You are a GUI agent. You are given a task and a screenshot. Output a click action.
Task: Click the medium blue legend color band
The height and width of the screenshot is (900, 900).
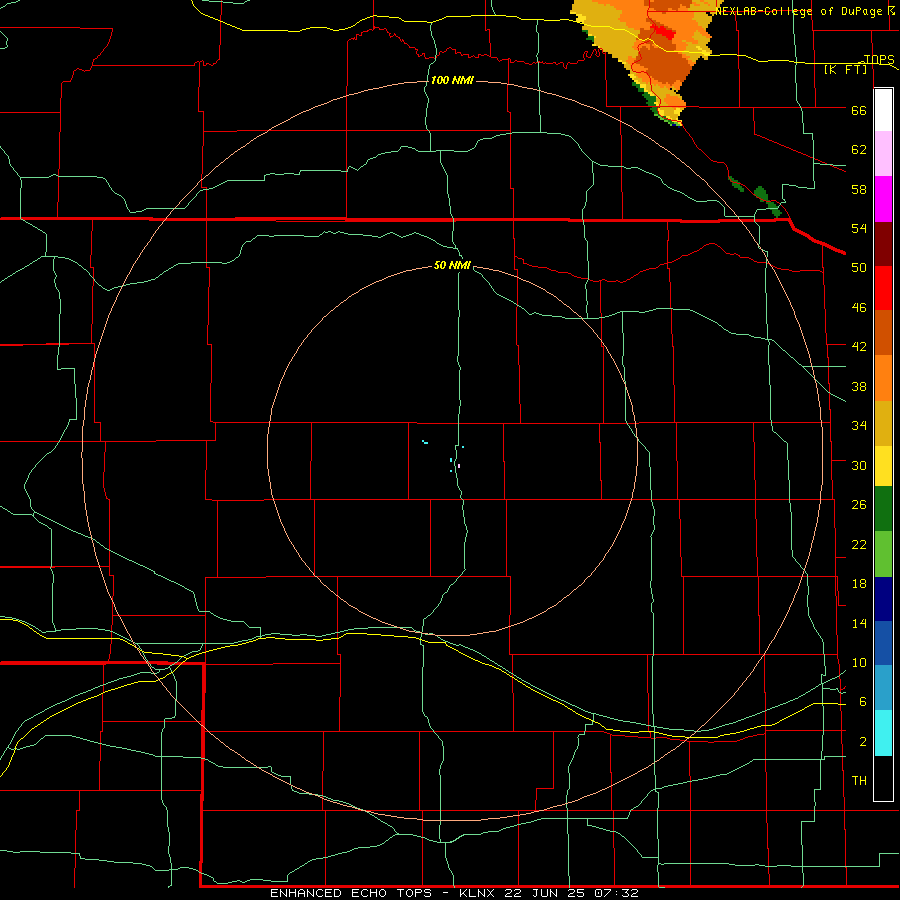pos(883,643)
